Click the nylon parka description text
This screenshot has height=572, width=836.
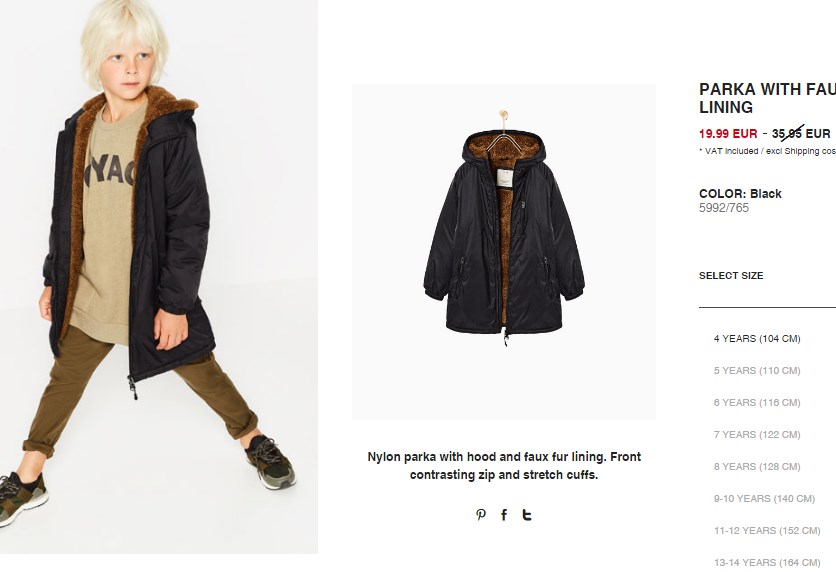(504, 465)
